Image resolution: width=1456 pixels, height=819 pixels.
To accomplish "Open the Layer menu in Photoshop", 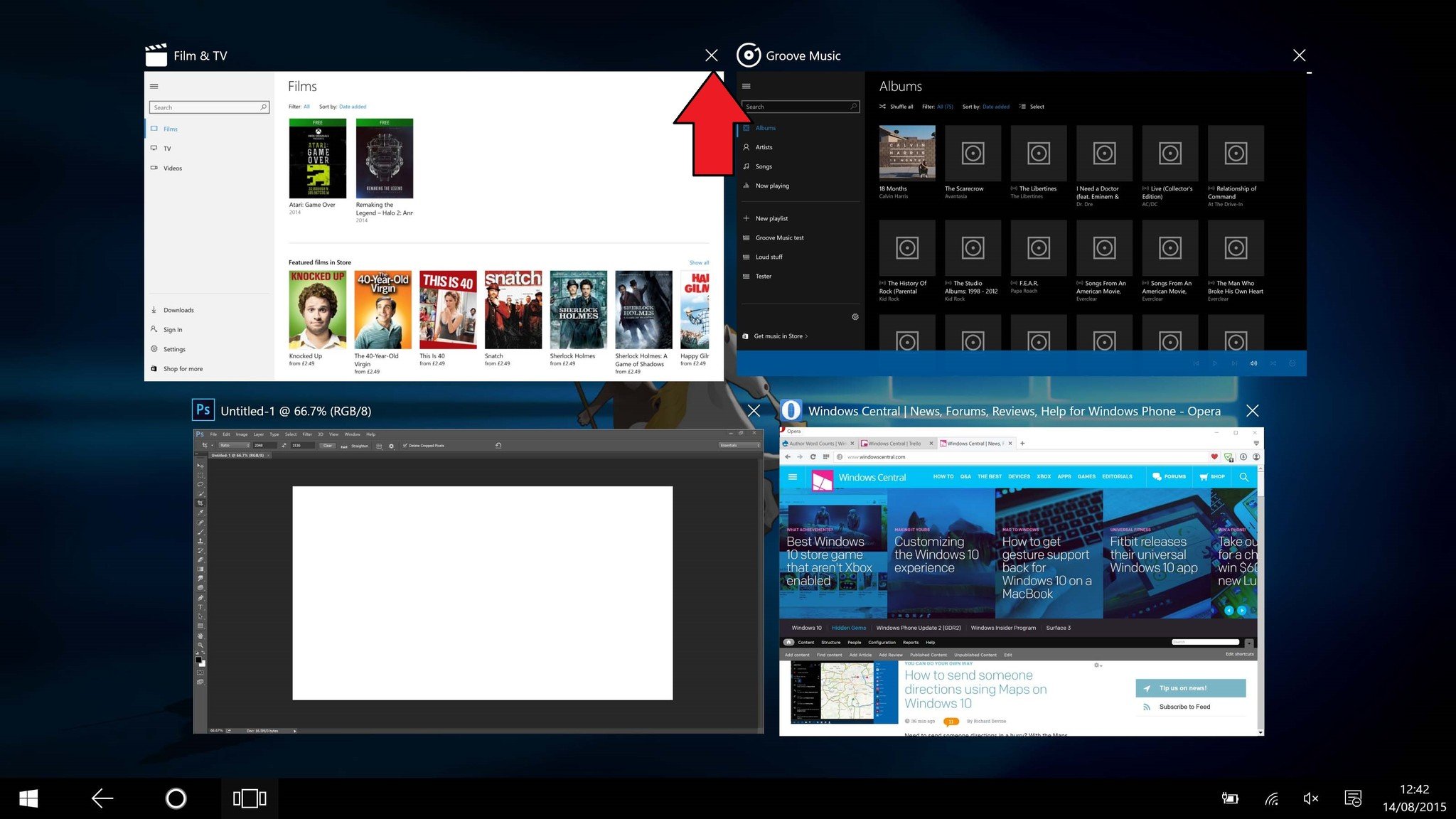I will point(259,434).
